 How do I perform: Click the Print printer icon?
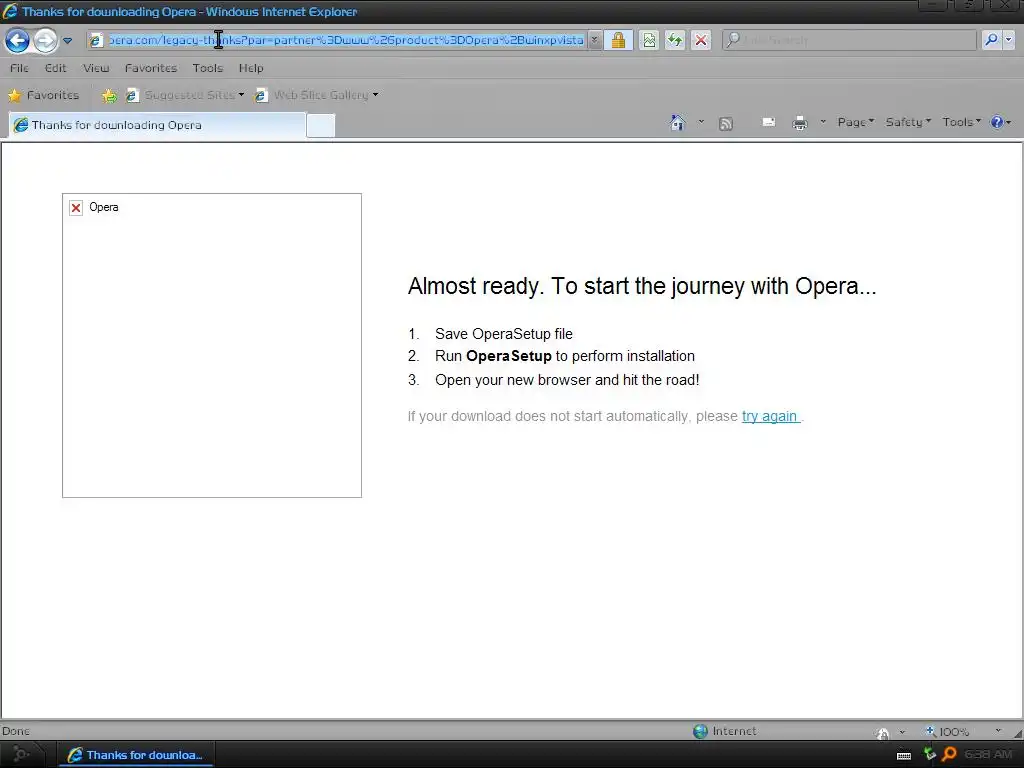tap(799, 123)
